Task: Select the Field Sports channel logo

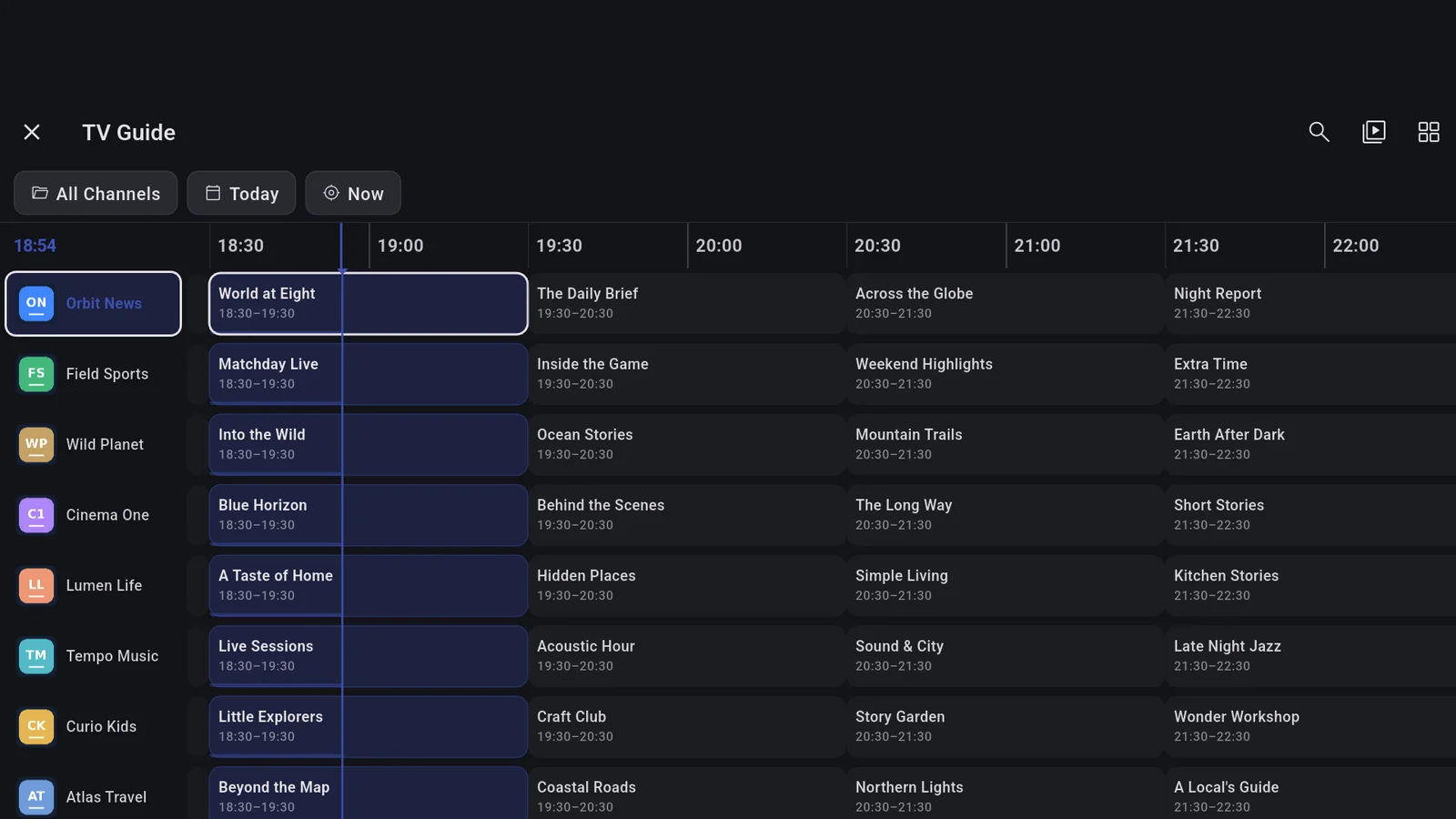Action: 36,374
